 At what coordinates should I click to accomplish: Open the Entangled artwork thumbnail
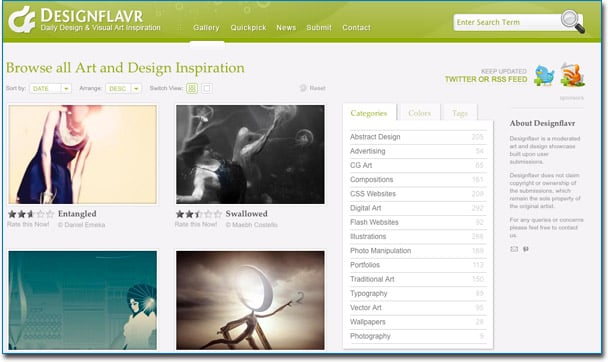click(x=83, y=154)
